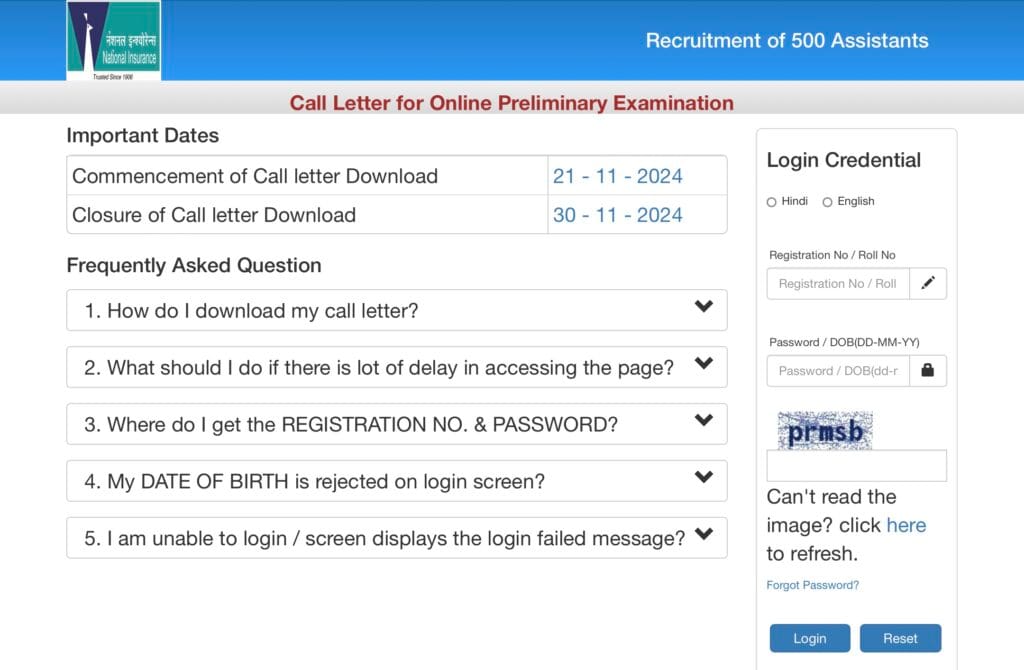The width and height of the screenshot is (1024, 670).
Task: Expand chevron for login failed message question
Action: point(704,534)
